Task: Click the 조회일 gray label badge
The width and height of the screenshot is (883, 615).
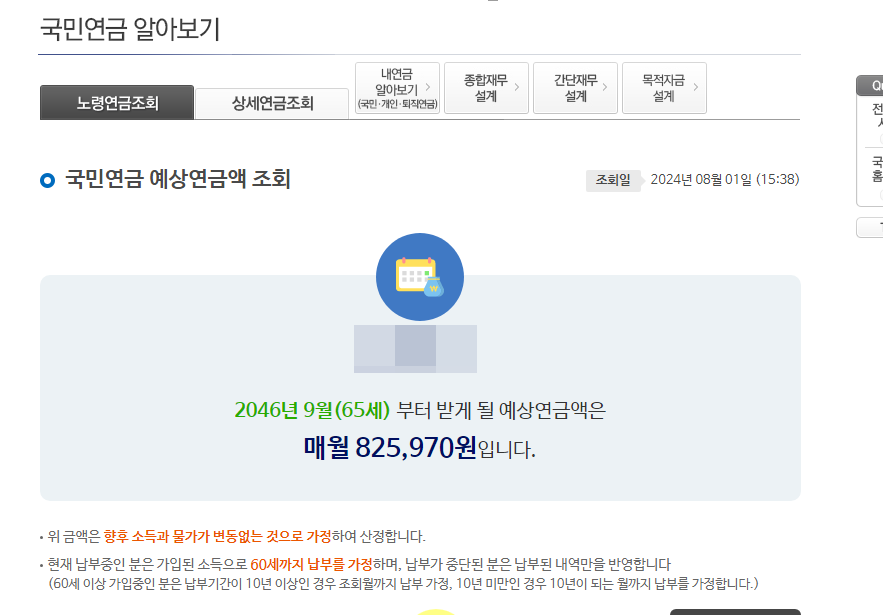Action: point(612,181)
